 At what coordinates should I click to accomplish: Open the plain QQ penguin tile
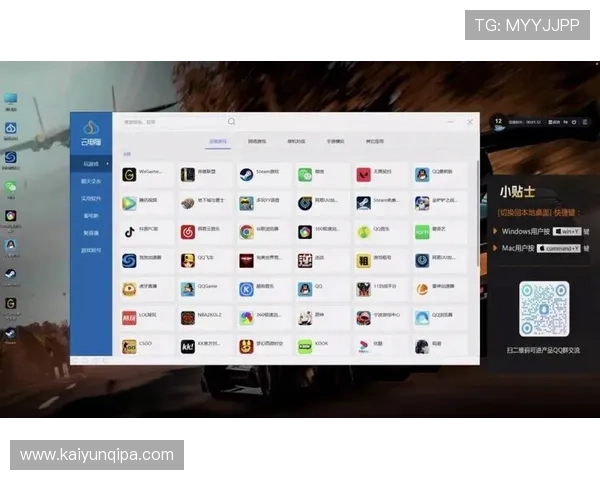pos(323,290)
